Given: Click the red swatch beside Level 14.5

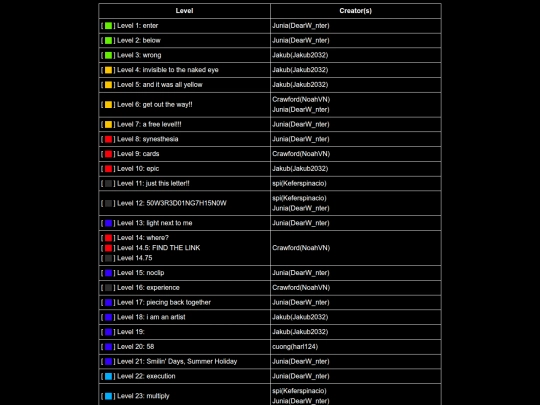Looking at the screenshot, I should (x=108, y=248).
